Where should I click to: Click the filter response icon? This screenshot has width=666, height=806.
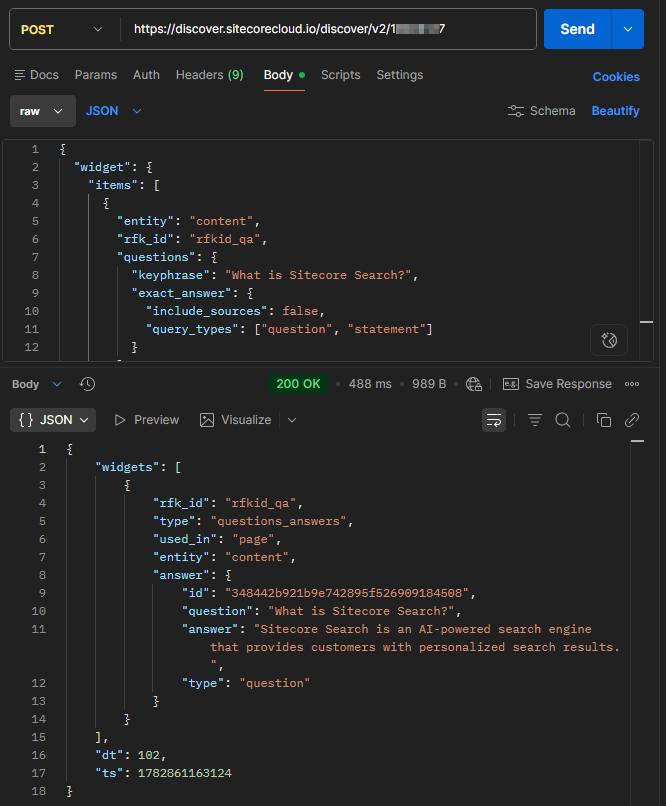tap(535, 420)
